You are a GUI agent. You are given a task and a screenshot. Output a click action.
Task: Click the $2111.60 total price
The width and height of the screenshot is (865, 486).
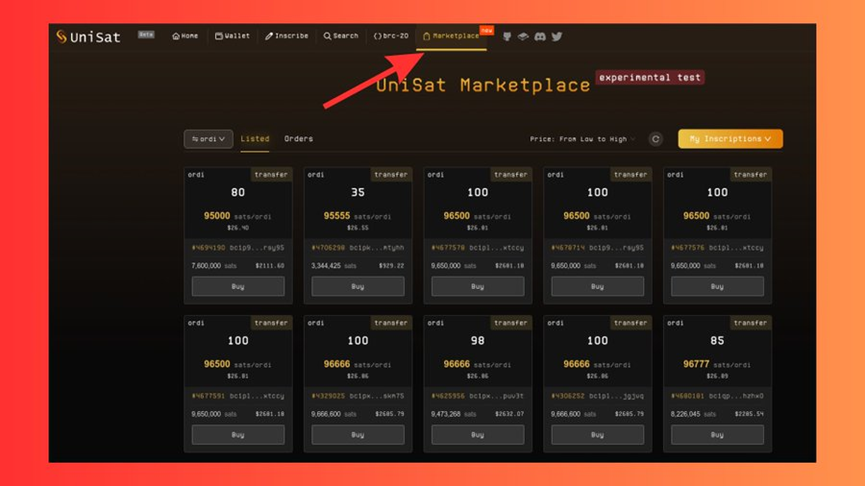270,266
